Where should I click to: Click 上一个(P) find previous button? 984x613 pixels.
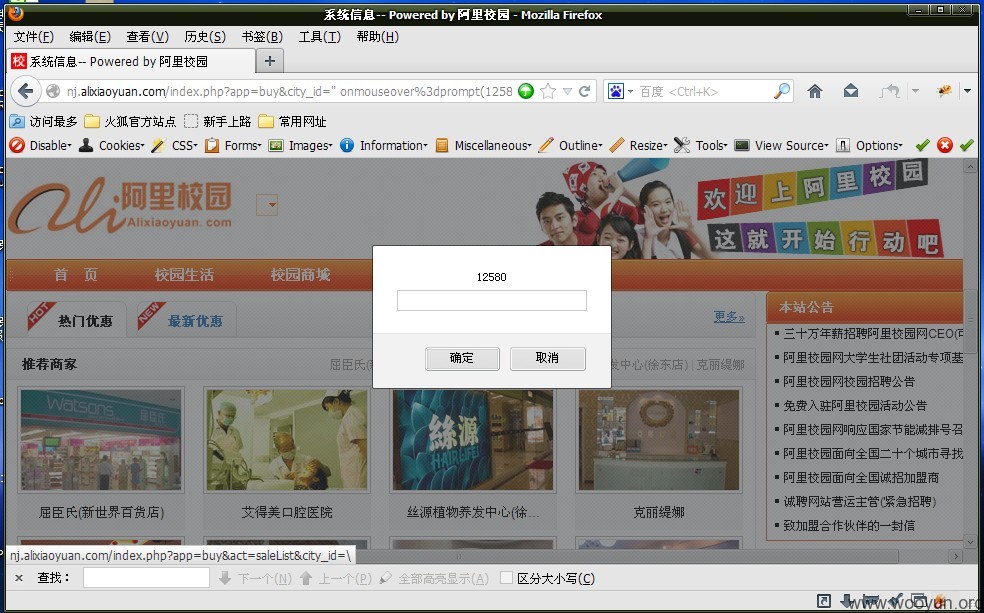tap(336, 578)
